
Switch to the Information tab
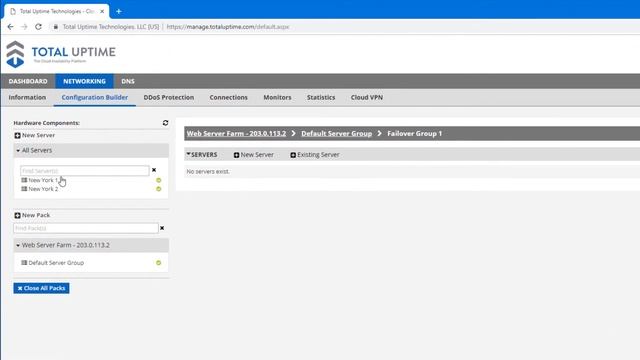27,98
